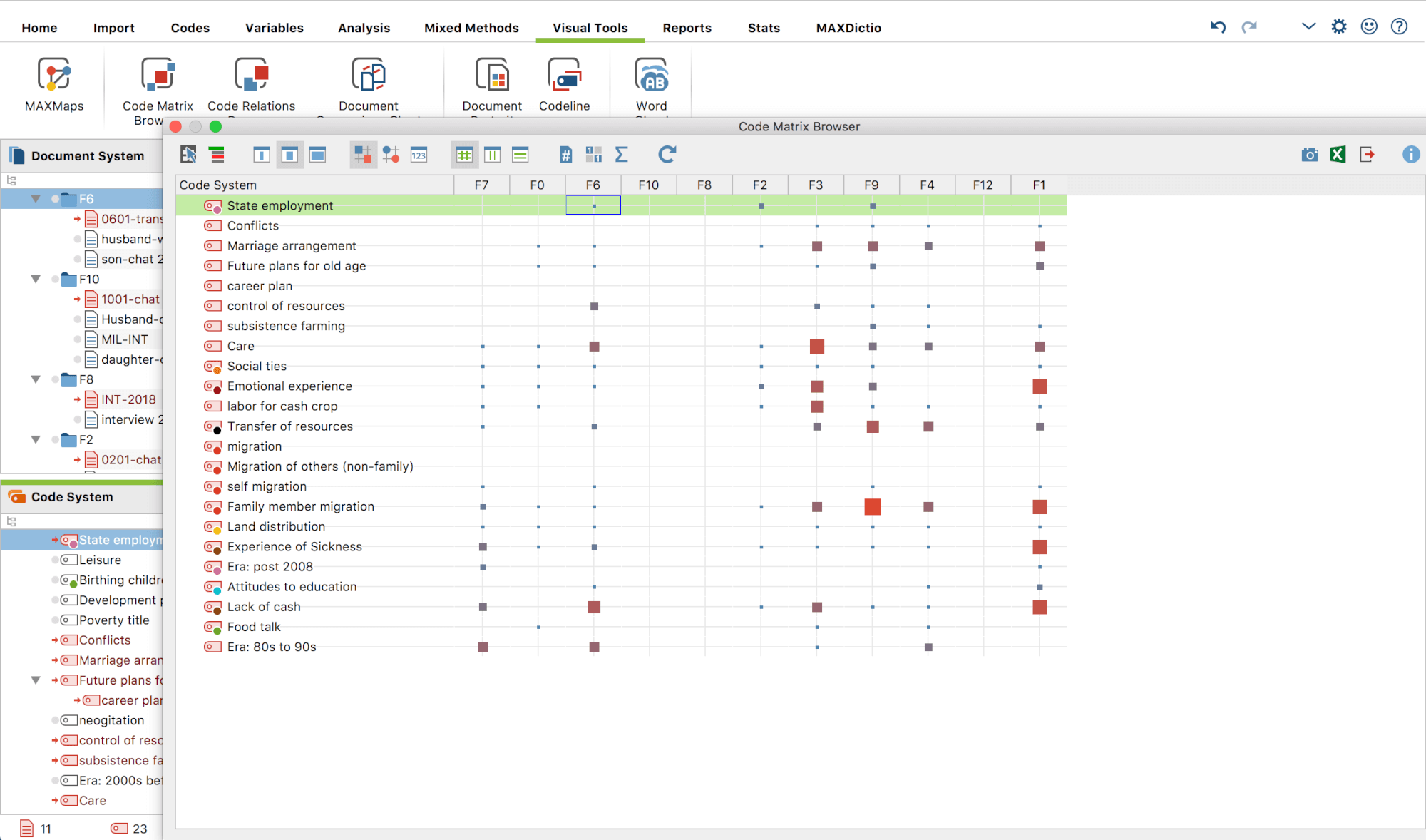Select the Stats tab

(764, 28)
